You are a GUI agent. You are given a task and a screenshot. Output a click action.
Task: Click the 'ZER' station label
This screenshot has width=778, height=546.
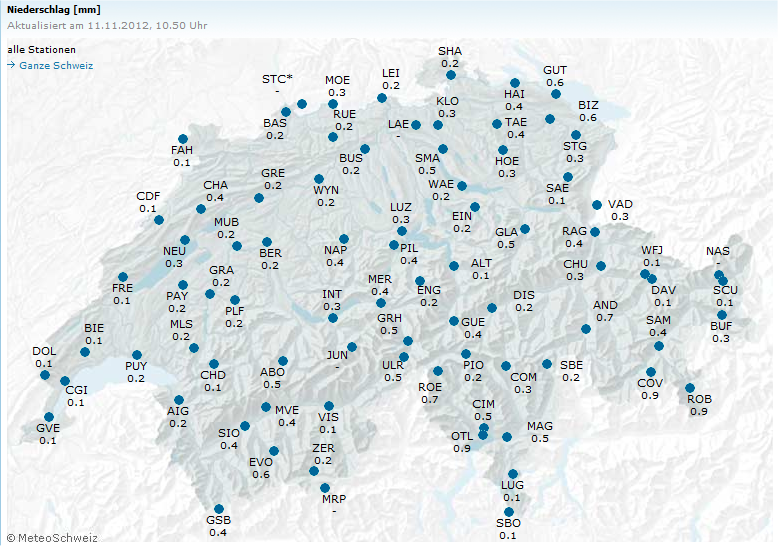click(324, 448)
